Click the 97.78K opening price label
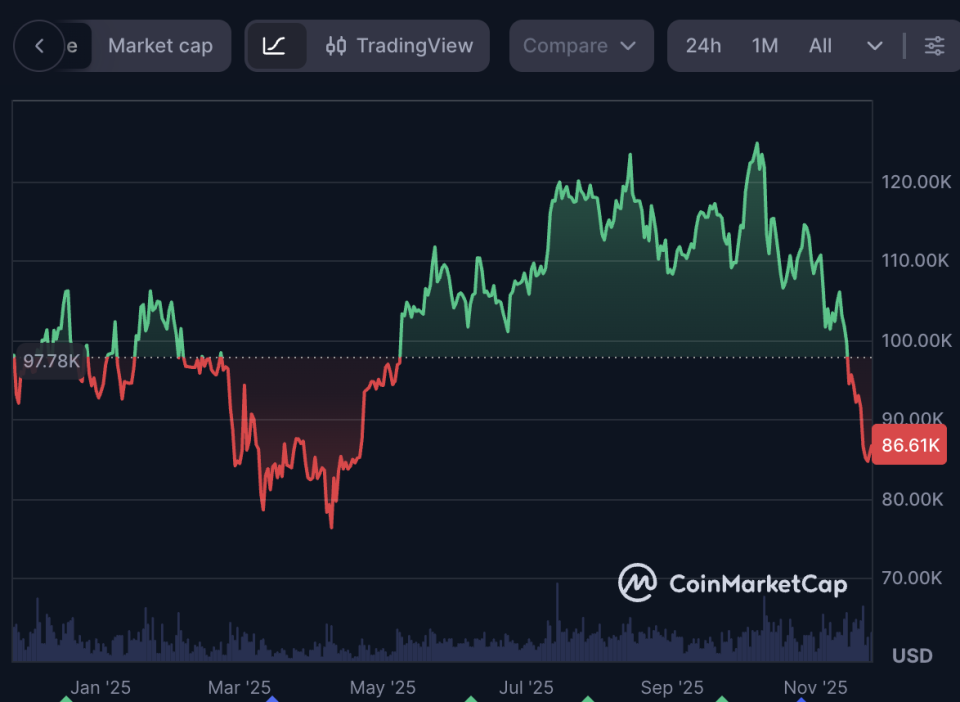 [49, 360]
